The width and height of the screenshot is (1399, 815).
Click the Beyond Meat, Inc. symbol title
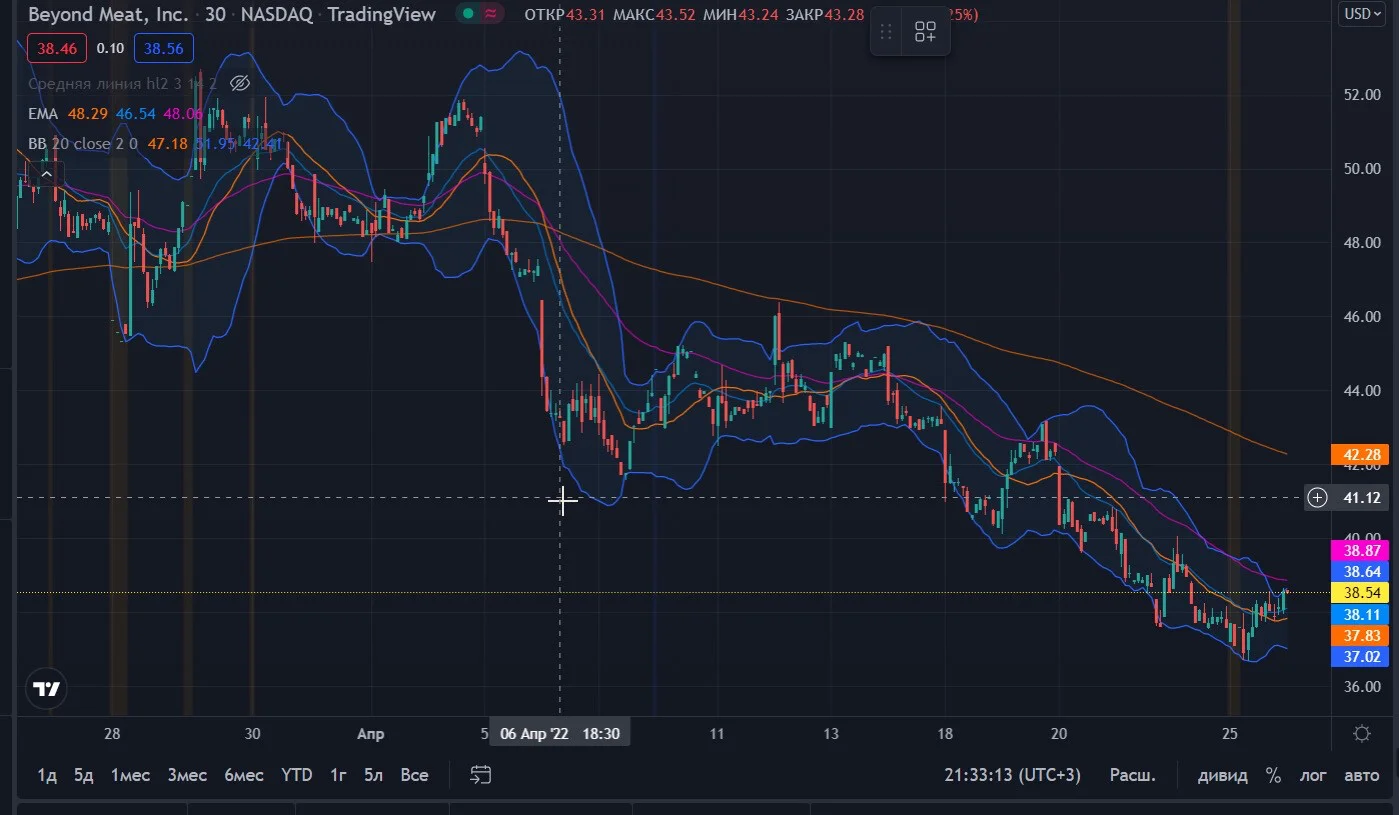[x=109, y=14]
